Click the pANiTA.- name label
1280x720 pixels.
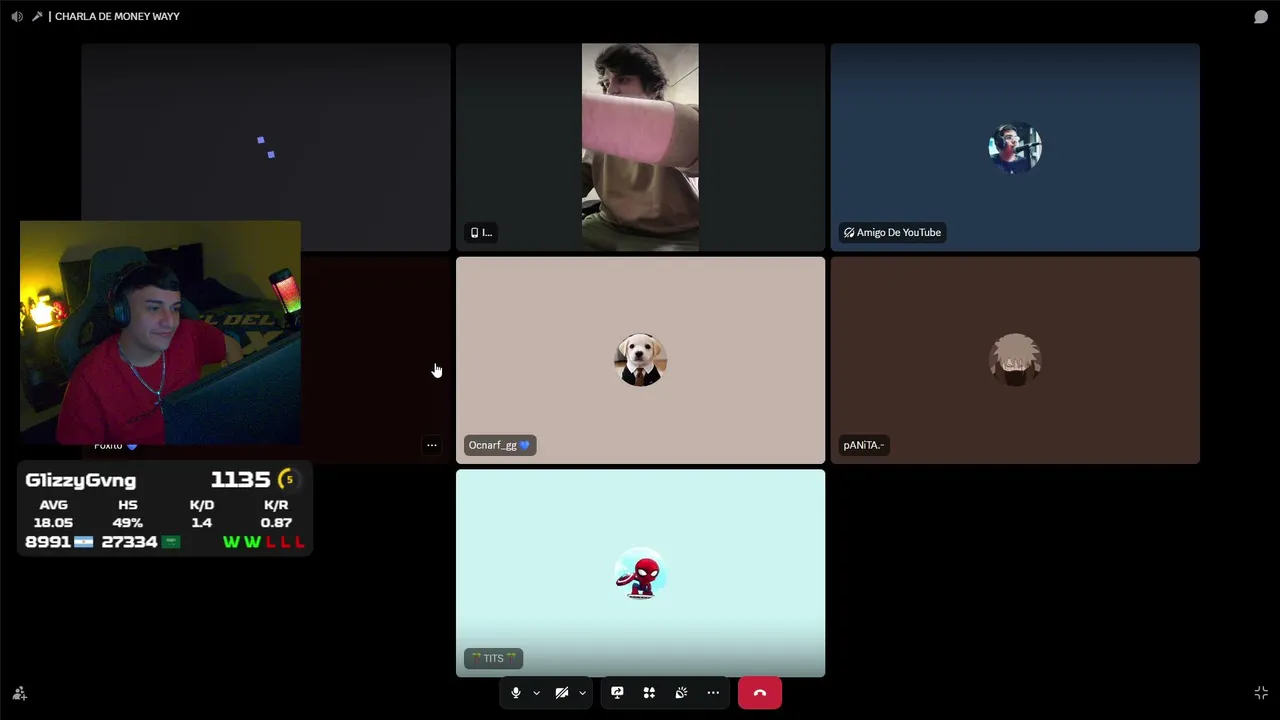click(x=864, y=446)
